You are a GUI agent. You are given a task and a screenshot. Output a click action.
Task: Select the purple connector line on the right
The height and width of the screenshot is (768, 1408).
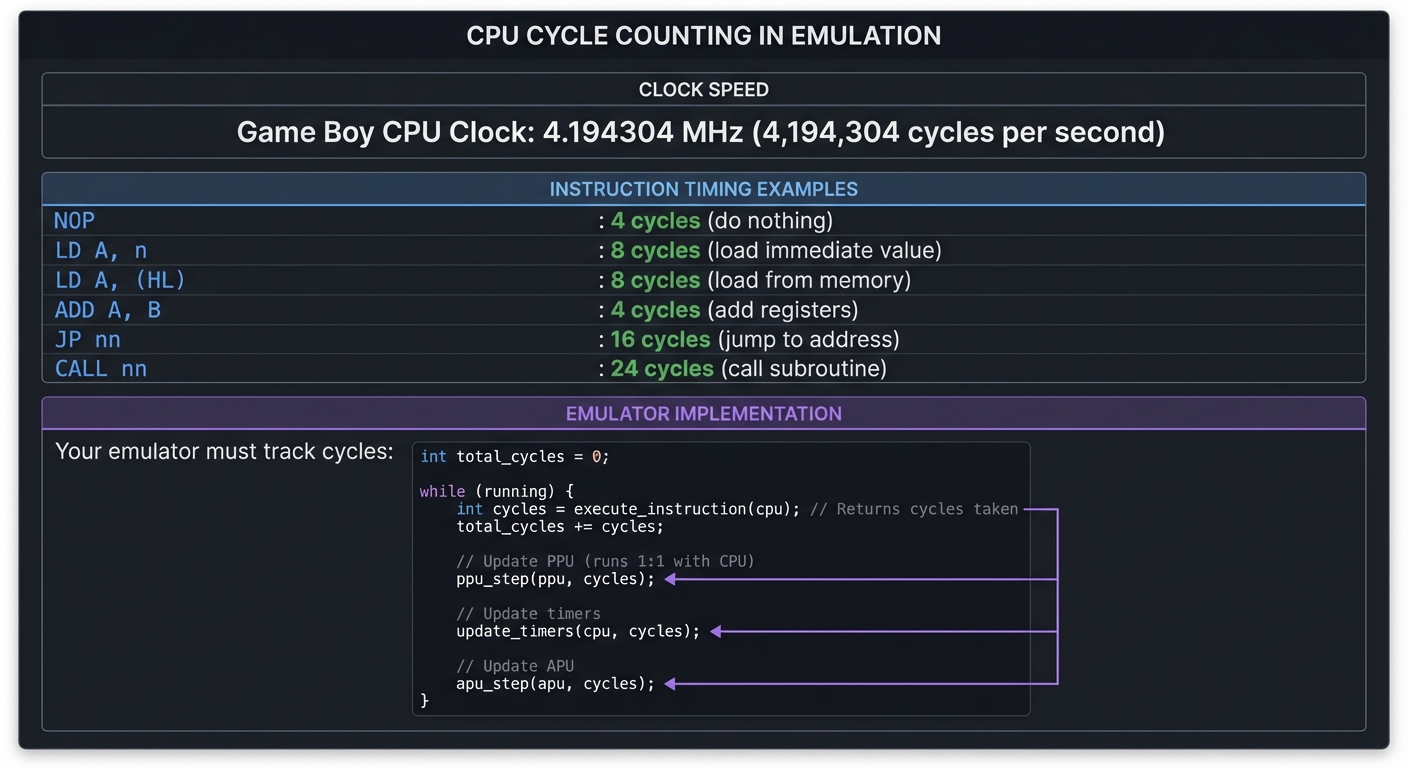click(x=1058, y=596)
